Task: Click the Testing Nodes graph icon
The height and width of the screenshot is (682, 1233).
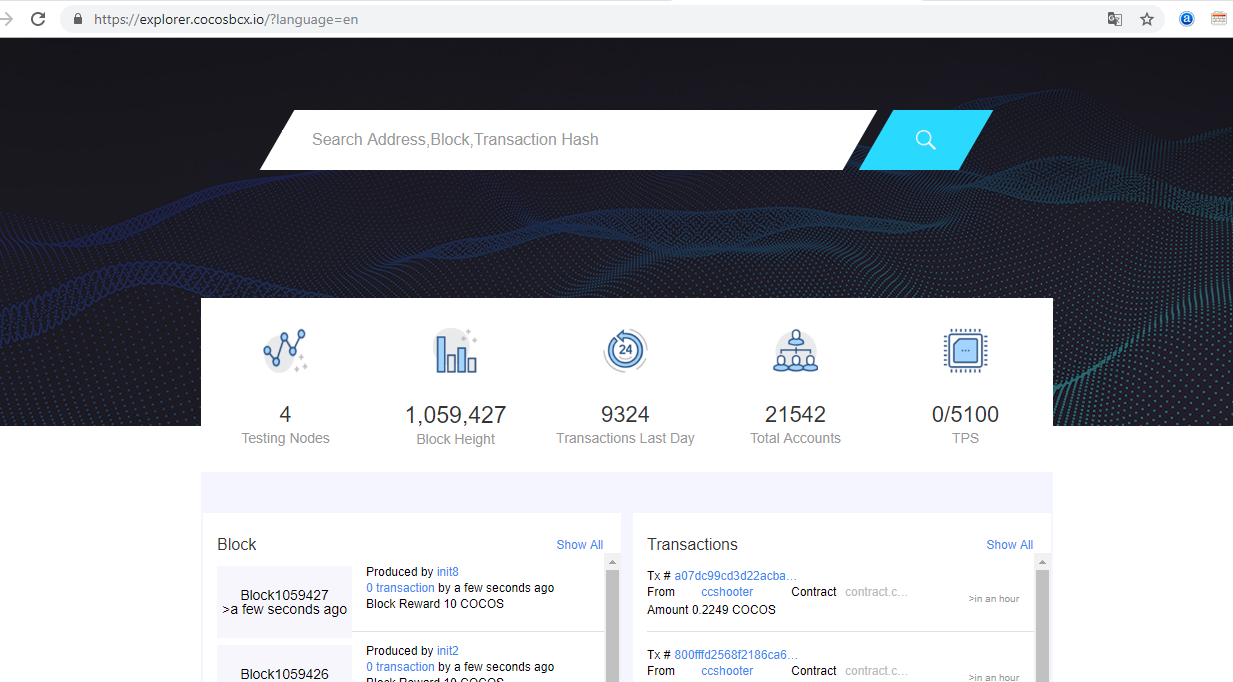Action: tap(285, 351)
